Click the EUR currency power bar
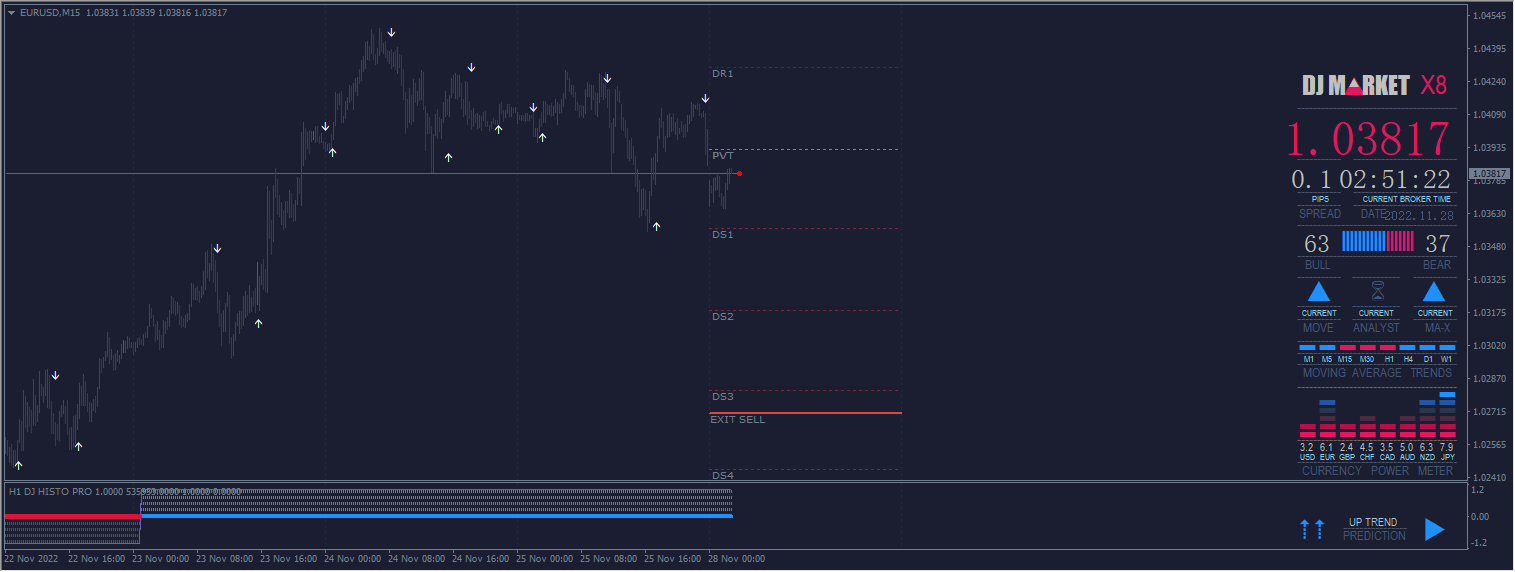The width and height of the screenshot is (1515, 572). coord(1327,419)
